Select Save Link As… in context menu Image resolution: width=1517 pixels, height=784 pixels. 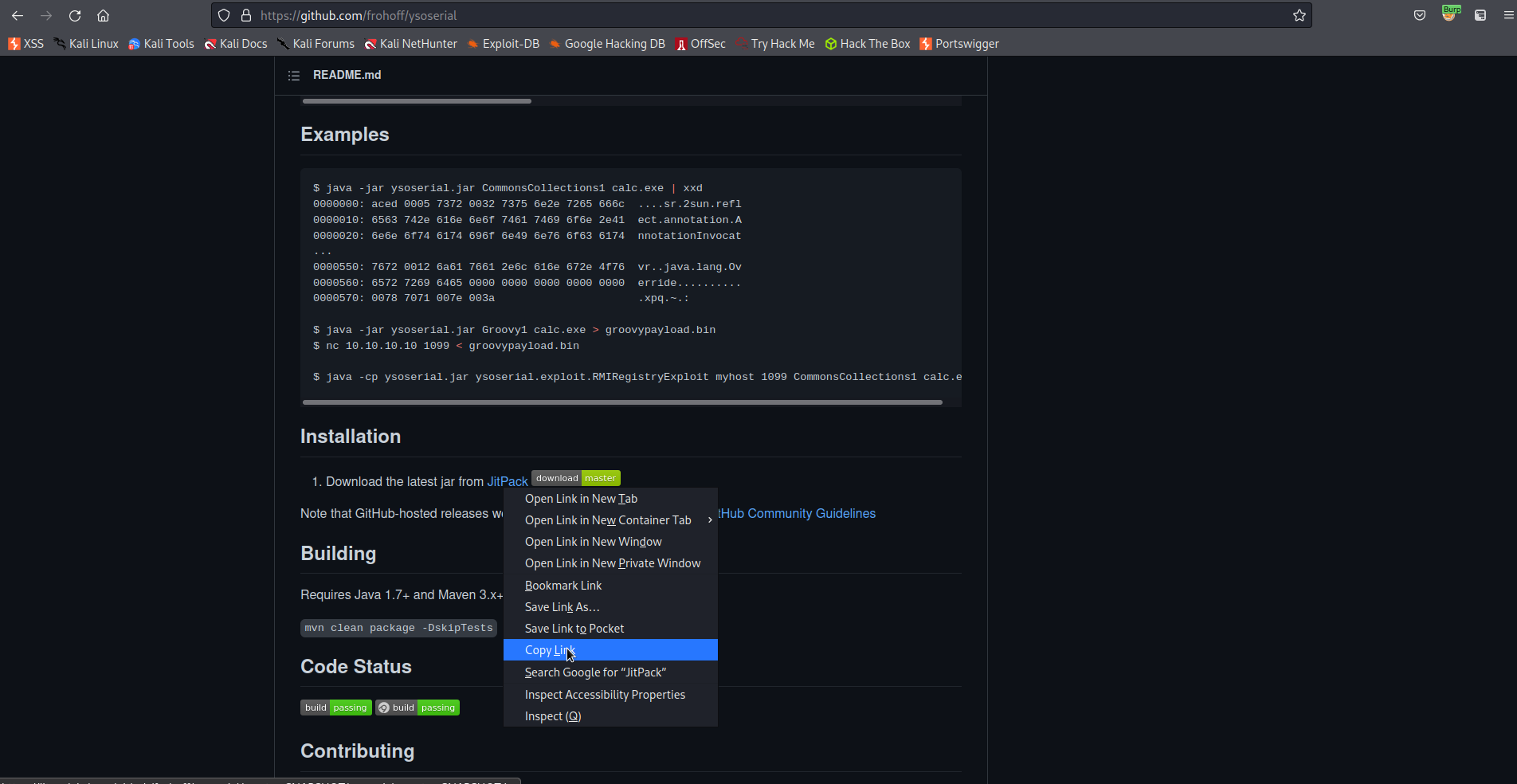click(610, 607)
